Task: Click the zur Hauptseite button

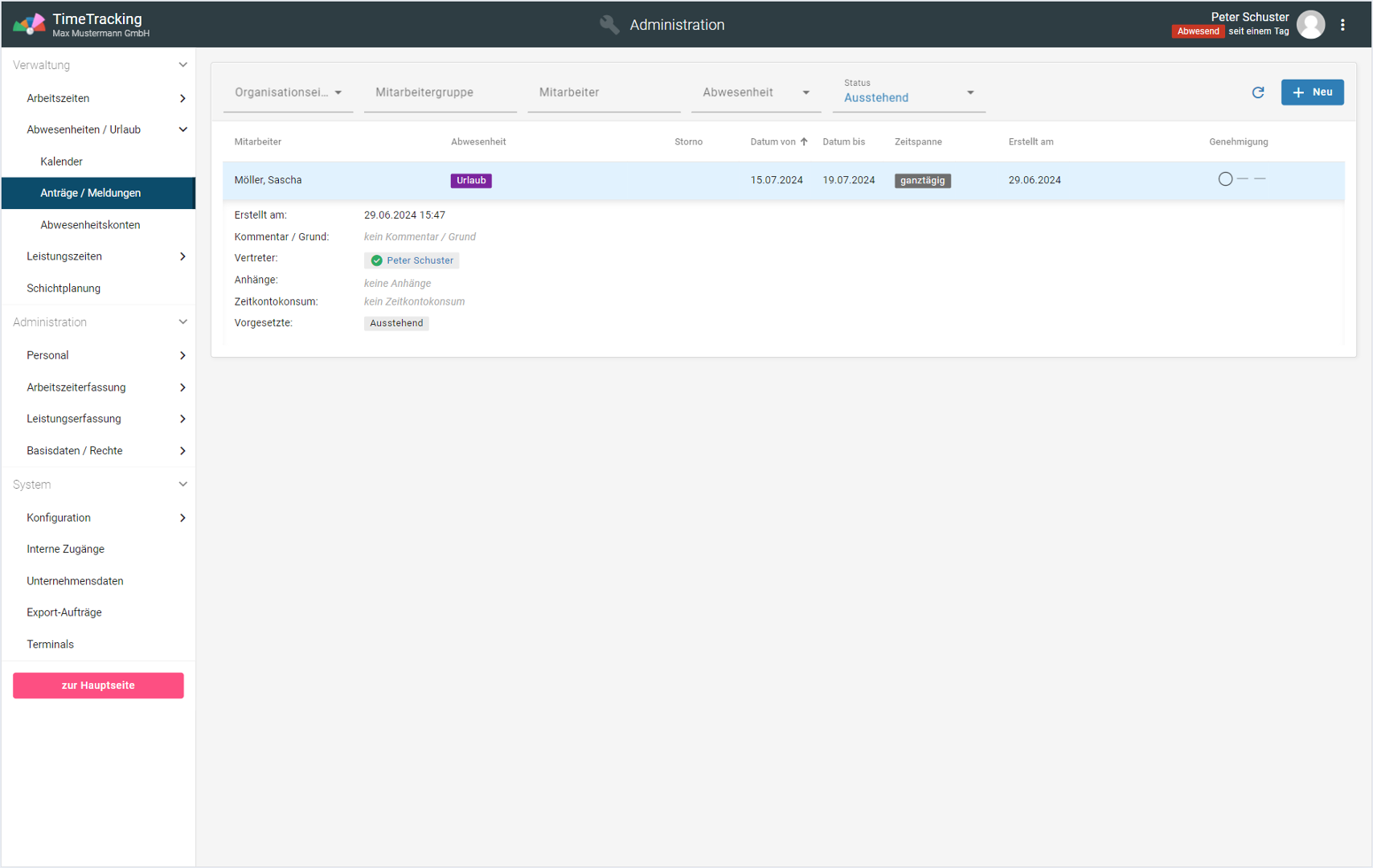Action: coord(98,686)
